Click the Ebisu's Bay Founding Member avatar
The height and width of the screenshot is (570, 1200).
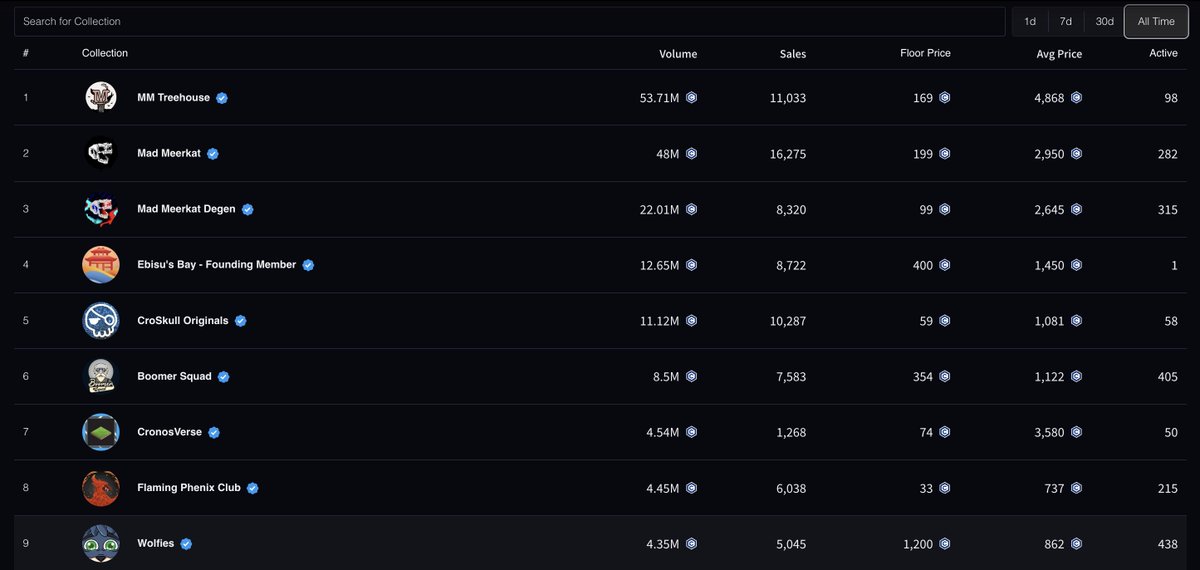click(100, 265)
